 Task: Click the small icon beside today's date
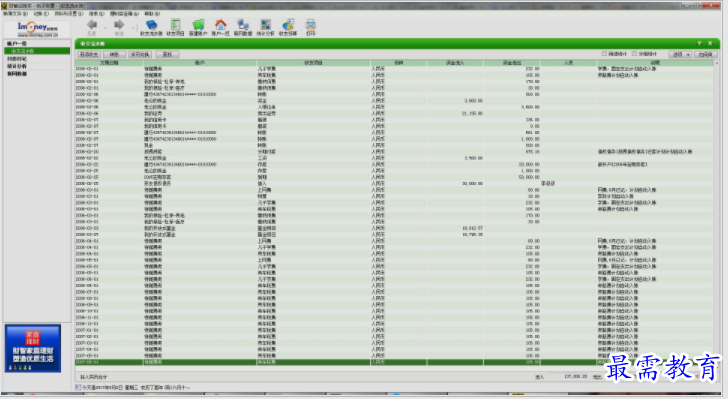click(78, 387)
